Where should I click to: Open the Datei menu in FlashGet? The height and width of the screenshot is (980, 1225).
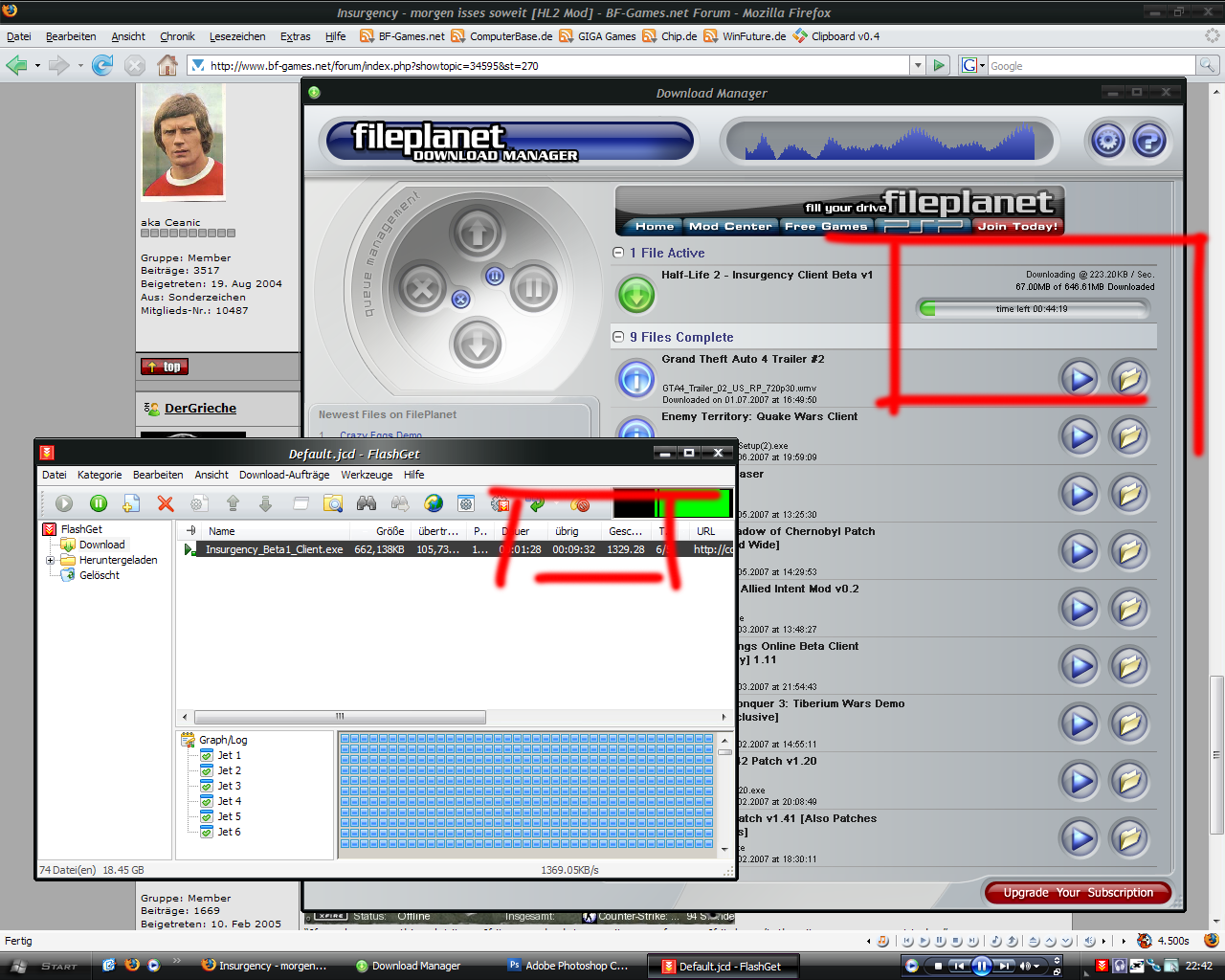coord(55,475)
